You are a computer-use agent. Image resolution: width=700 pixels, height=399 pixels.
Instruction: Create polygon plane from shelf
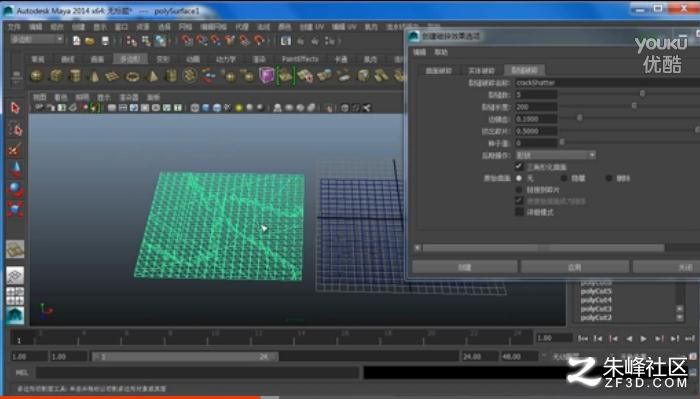[x=112, y=76]
